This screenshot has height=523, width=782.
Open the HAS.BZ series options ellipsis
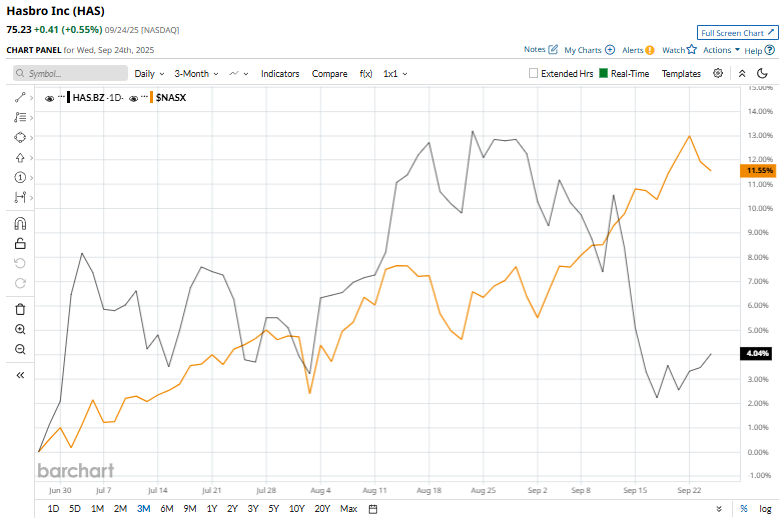click(x=61, y=96)
